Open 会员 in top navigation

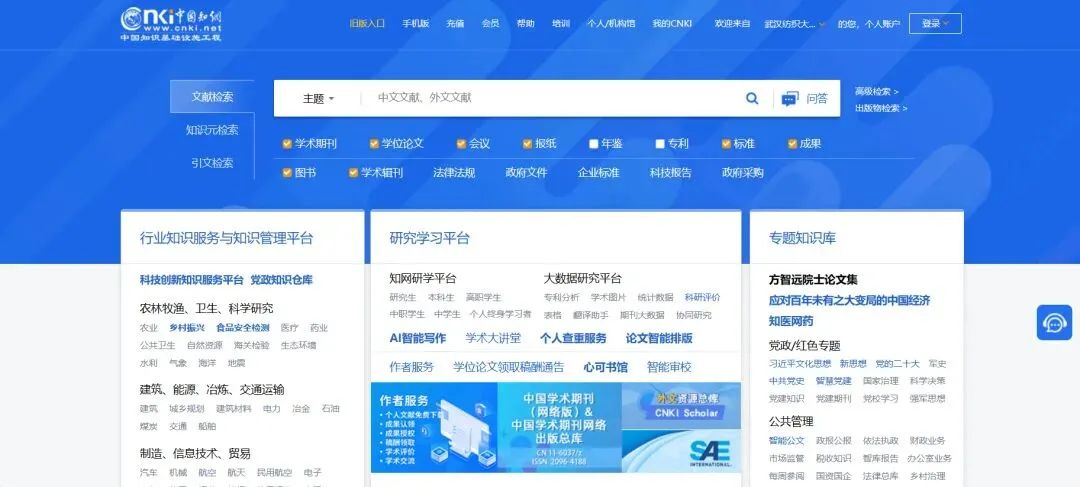point(490,23)
